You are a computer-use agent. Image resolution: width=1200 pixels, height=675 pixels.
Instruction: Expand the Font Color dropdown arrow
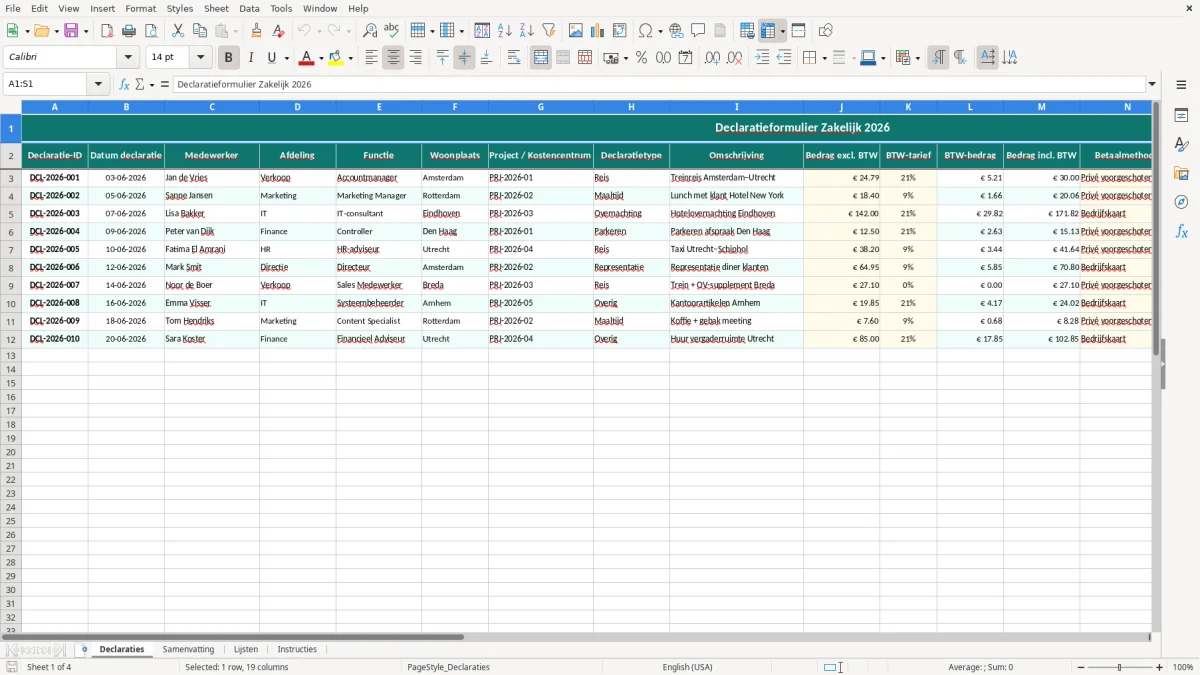321,58
